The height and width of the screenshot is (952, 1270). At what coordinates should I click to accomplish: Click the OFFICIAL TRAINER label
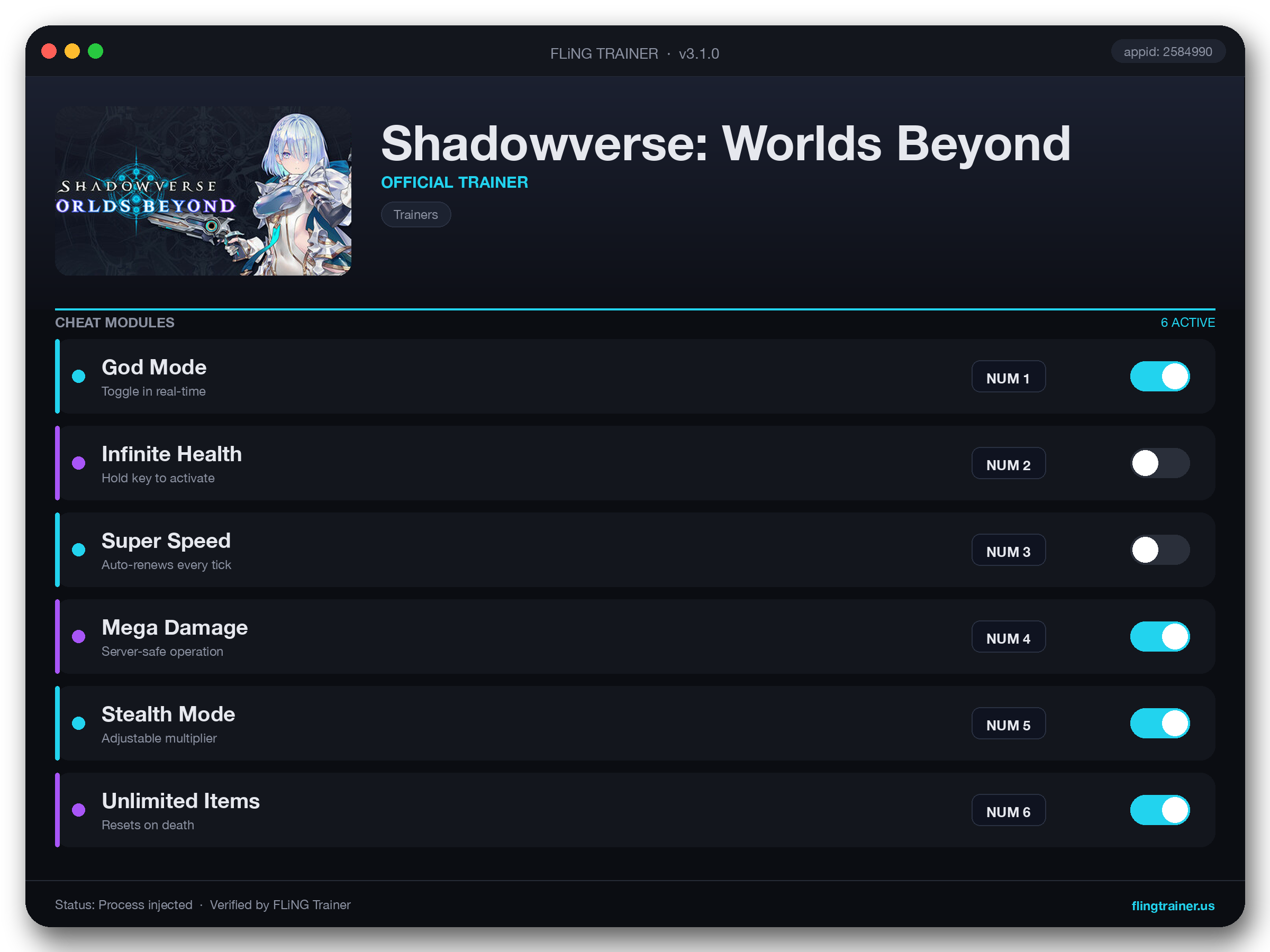[x=454, y=182]
